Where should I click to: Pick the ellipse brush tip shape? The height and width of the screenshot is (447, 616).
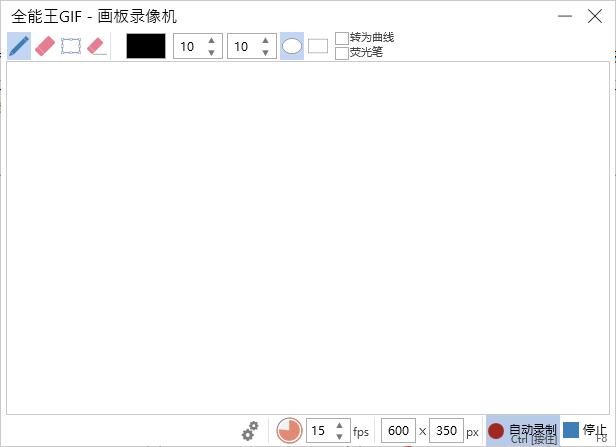[292, 46]
